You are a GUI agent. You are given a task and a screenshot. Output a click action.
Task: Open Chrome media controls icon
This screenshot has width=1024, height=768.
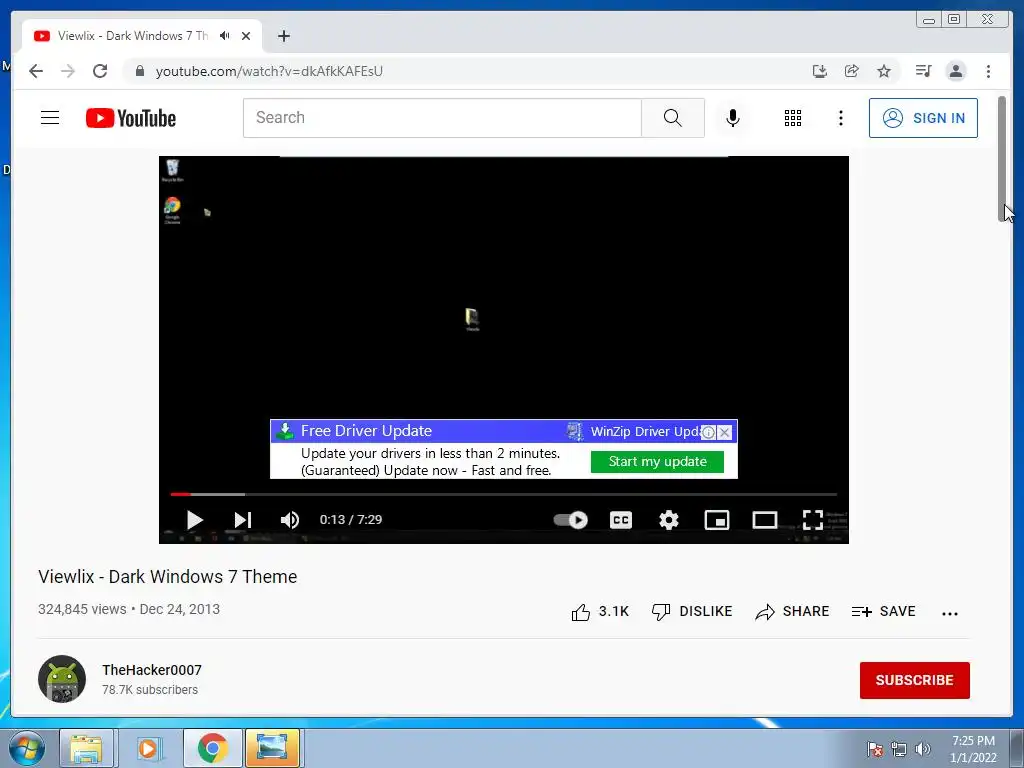[x=923, y=71]
